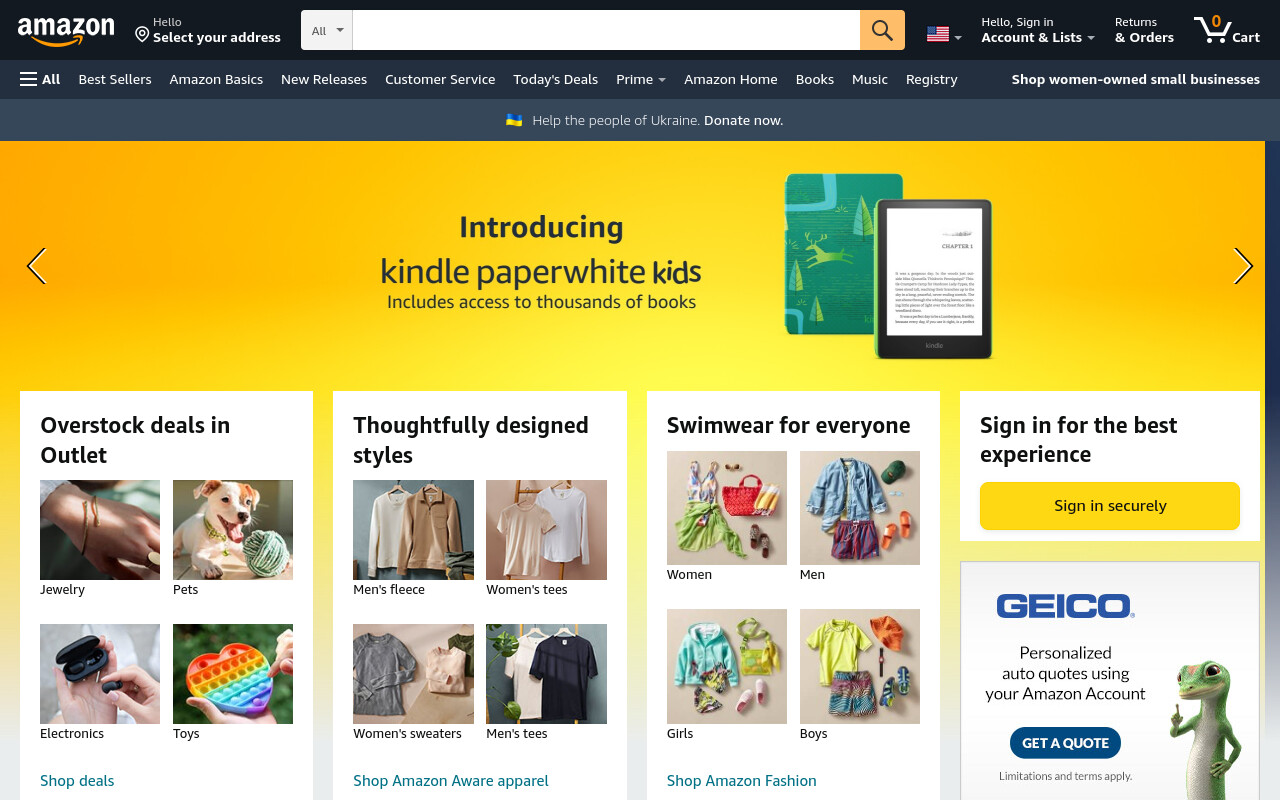Screen dimensions: 1280x800
Task: Select the Toys pop-it thumbnail
Action: (x=233, y=674)
